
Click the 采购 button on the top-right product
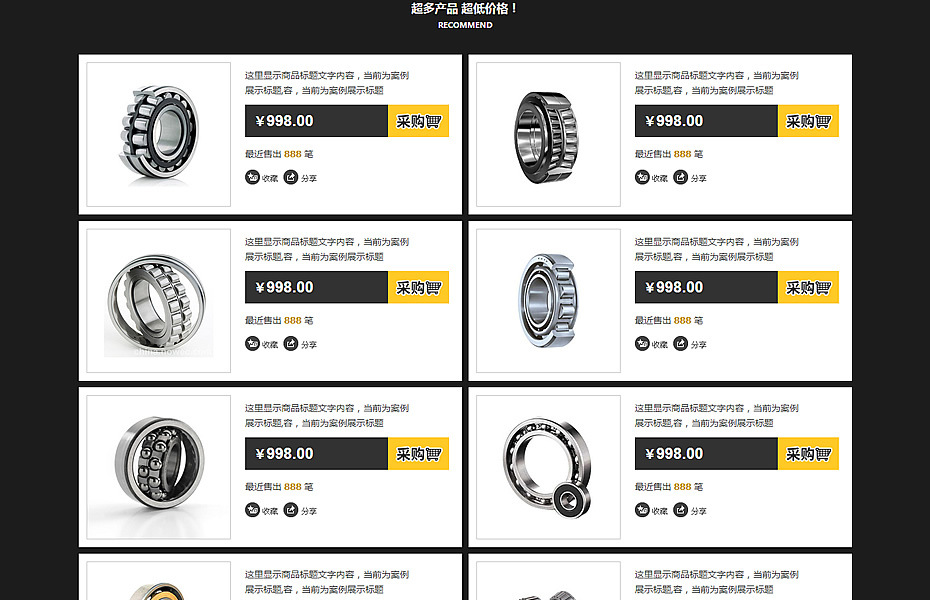tap(808, 121)
